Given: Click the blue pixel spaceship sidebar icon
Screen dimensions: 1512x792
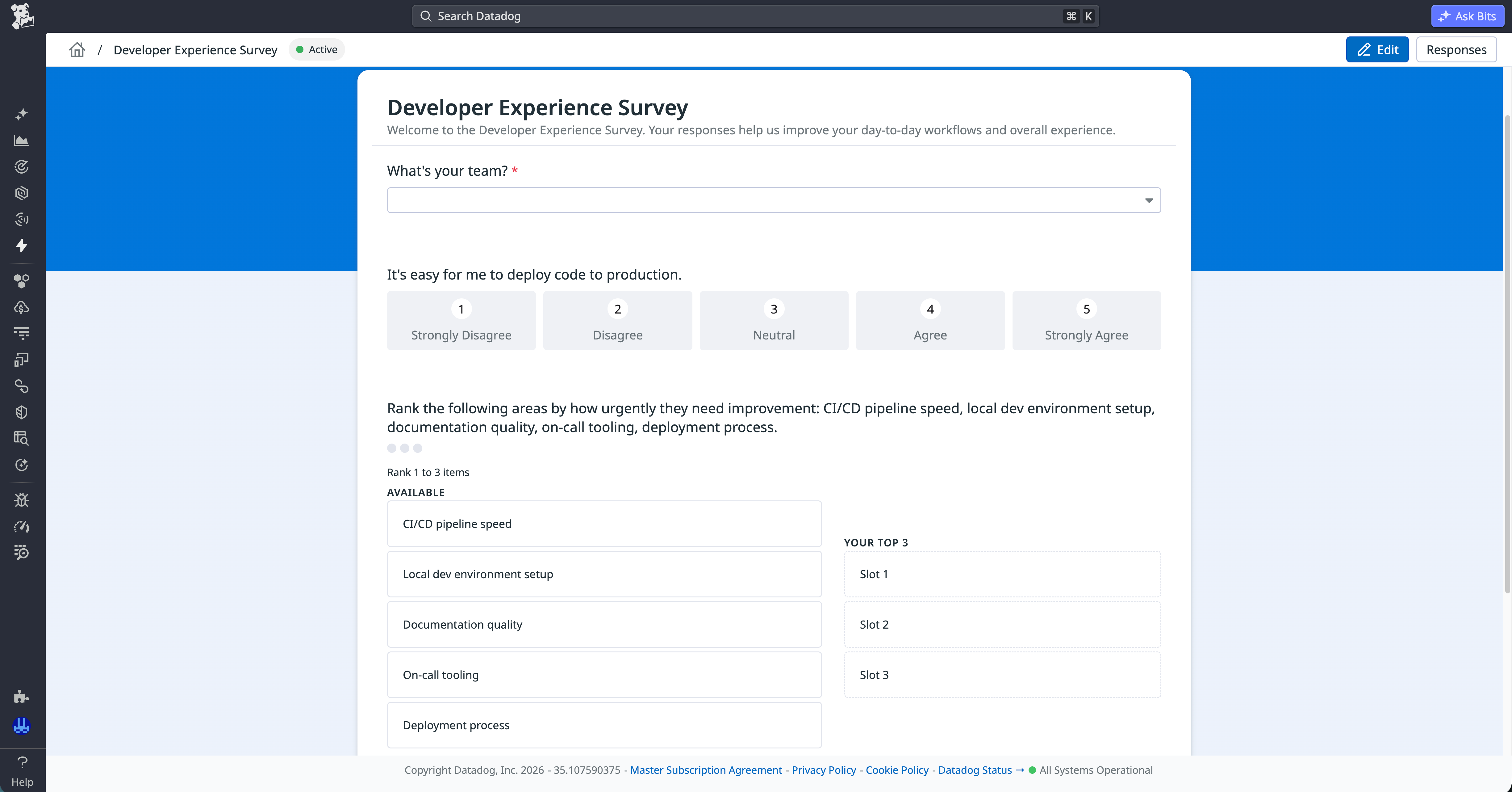Looking at the screenshot, I should 21,726.
